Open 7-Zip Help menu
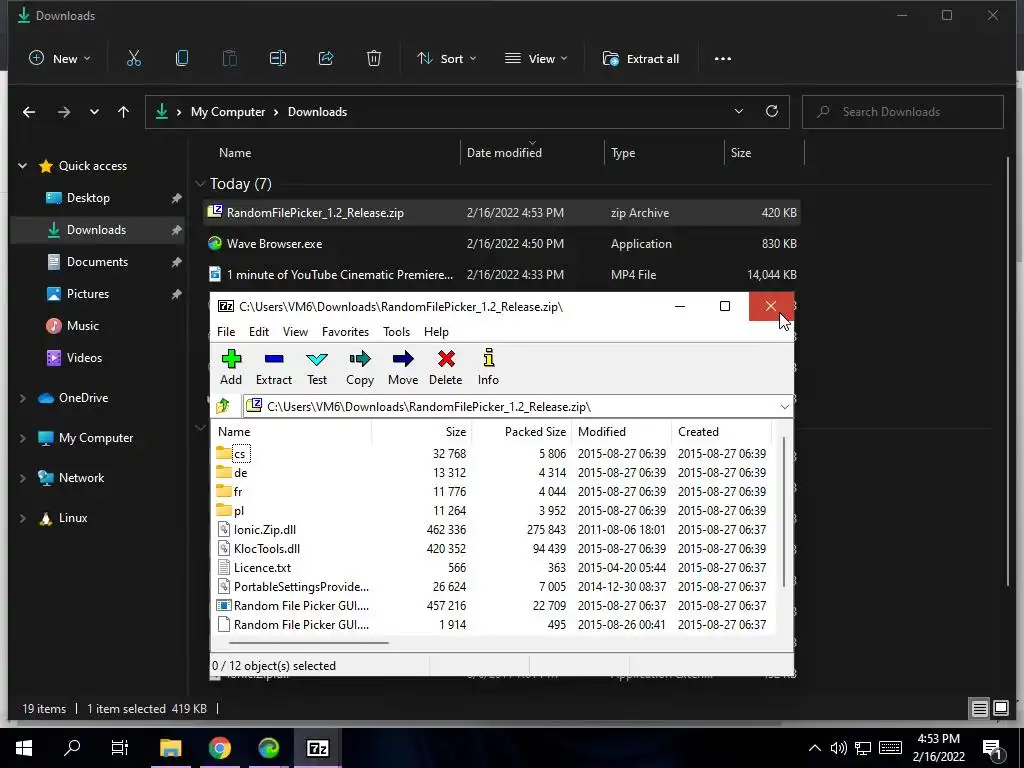 (436, 332)
